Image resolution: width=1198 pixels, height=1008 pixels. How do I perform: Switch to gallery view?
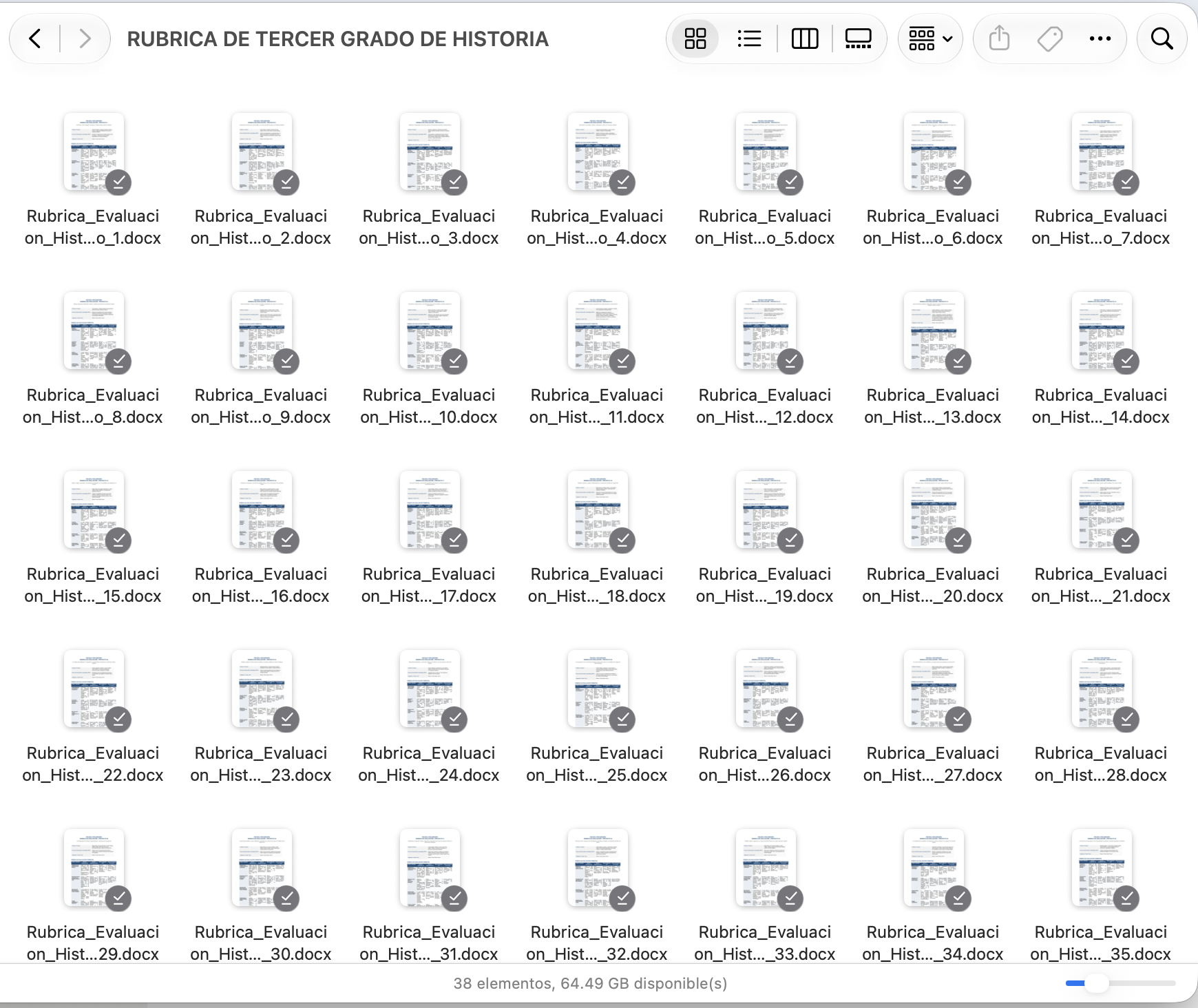click(x=858, y=39)
